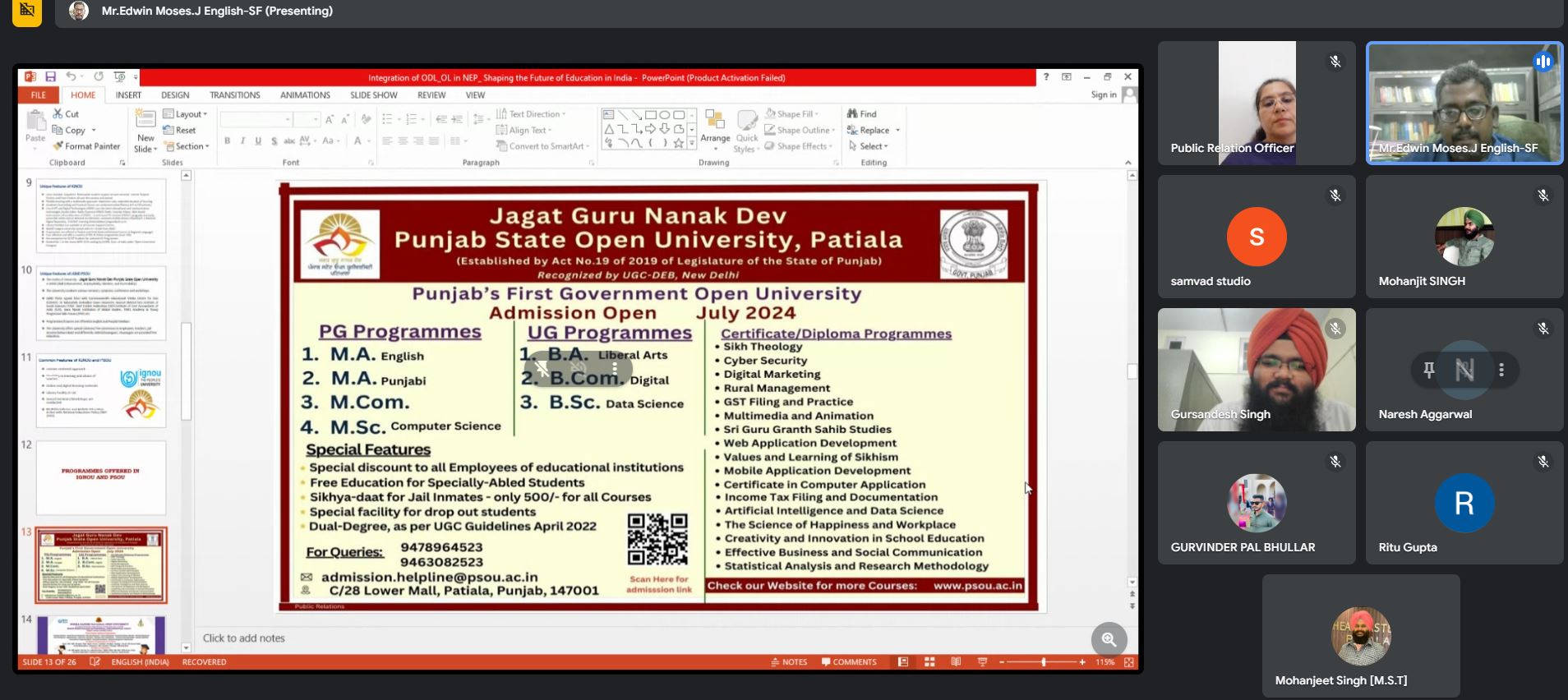Image resolution: width=1568 pixels, height=700 pixels.
Task: Toggle Underline formatting
Action: point(258,141)
